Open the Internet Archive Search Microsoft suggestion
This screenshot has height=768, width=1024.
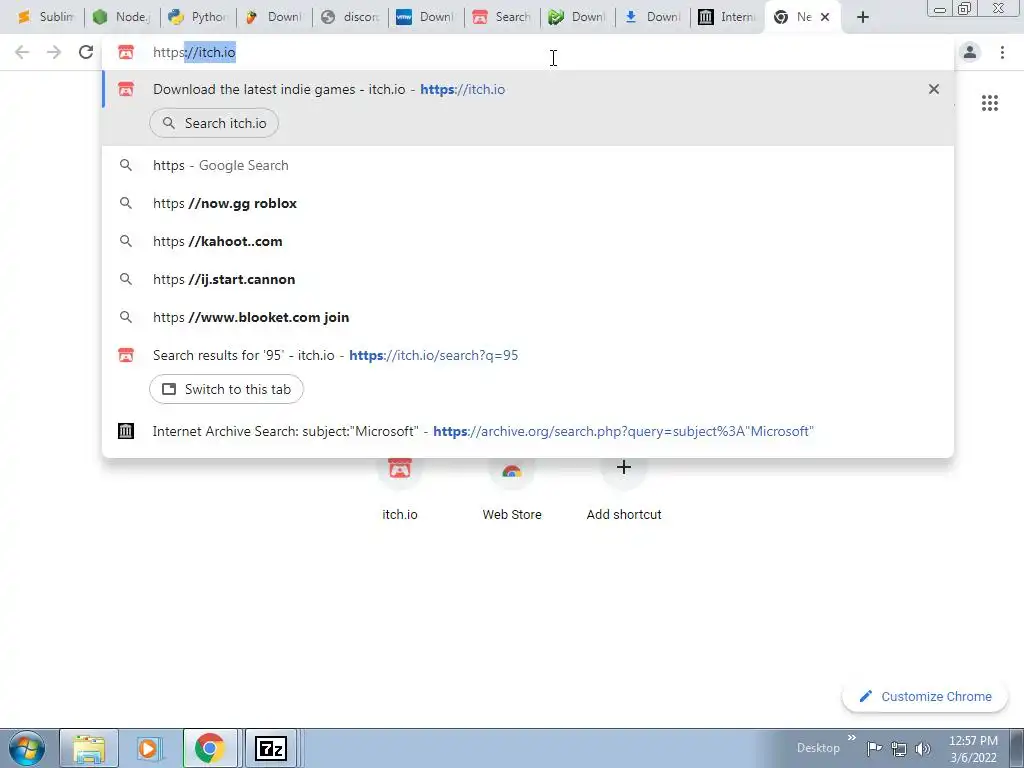click(528, 431)
